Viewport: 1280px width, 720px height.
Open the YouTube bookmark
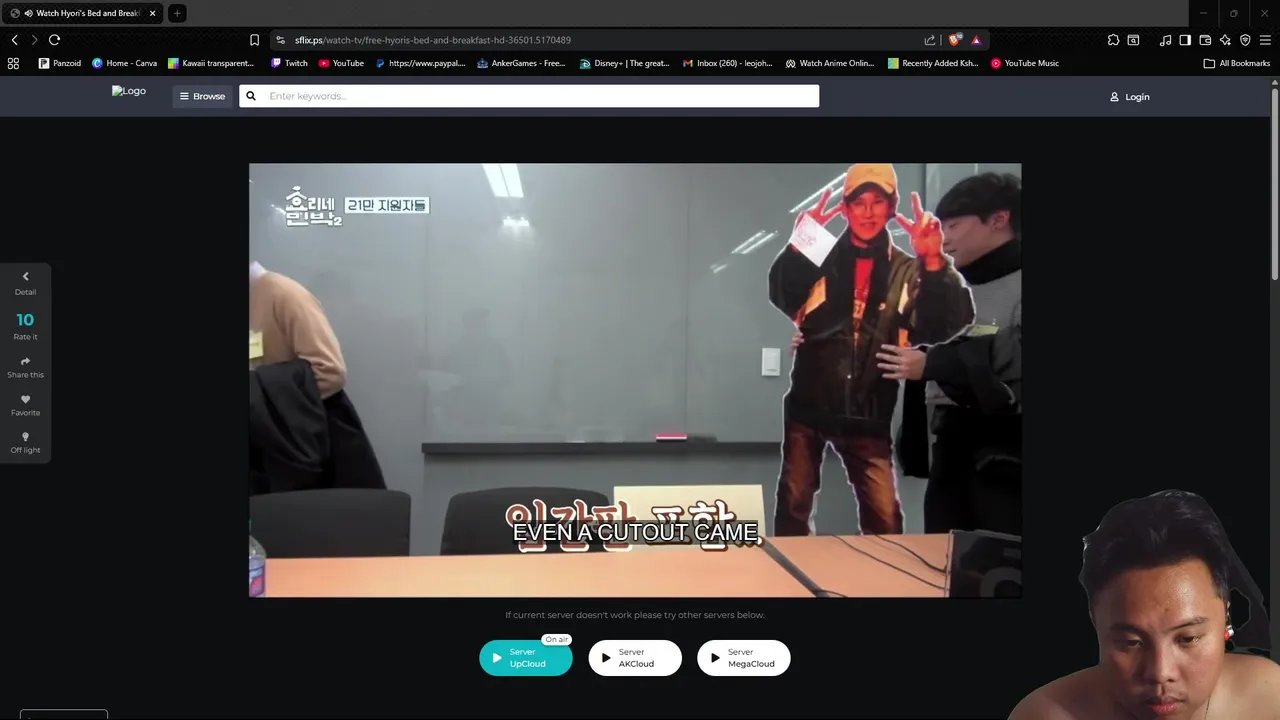(341, 63)
